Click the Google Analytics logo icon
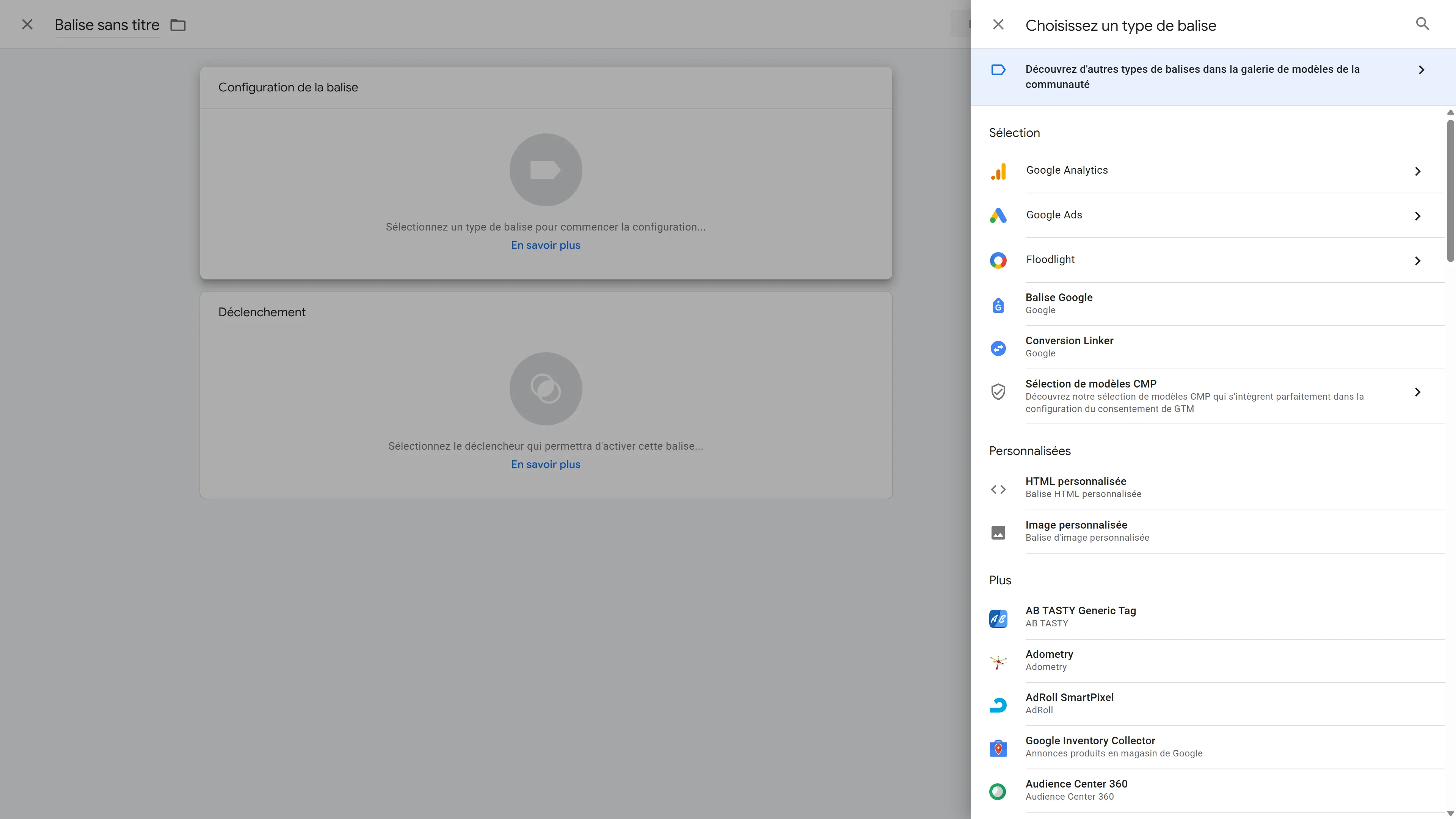 [x=998, y=171]
